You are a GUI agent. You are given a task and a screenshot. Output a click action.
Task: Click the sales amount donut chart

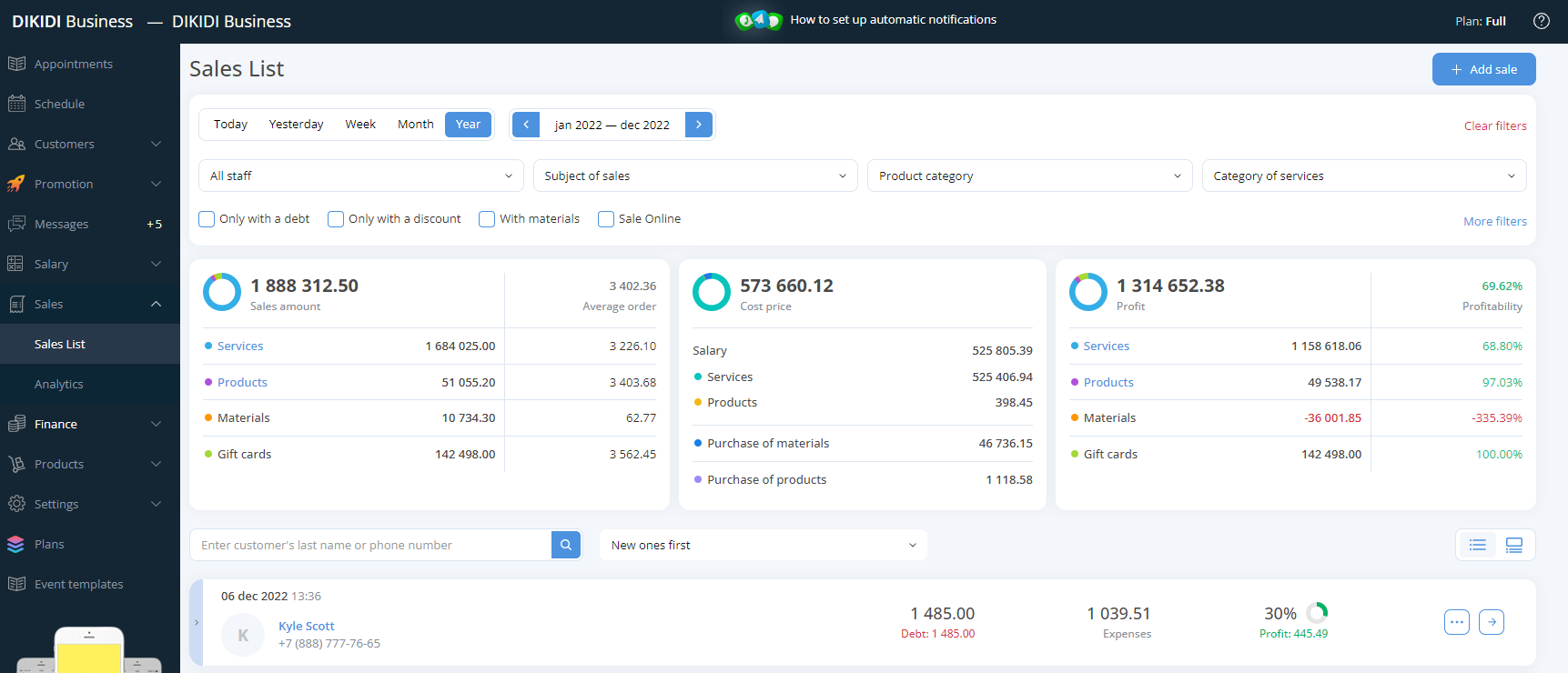(221, 292)
